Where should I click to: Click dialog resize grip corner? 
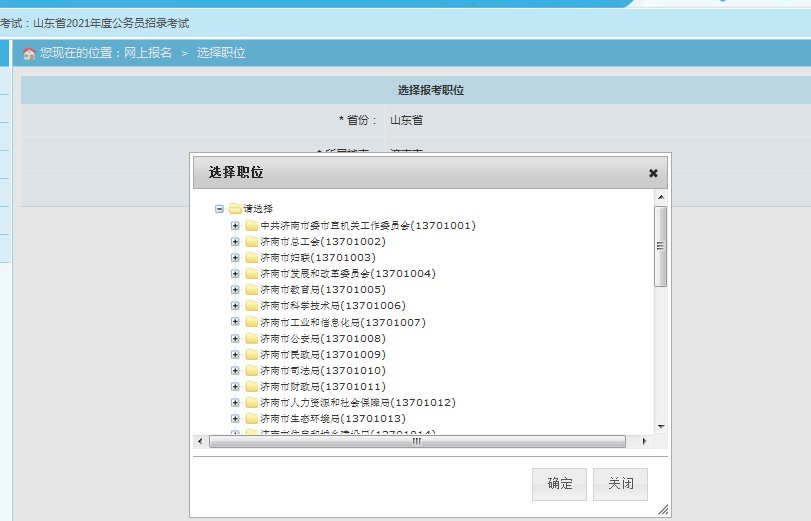tap(663, 510)
